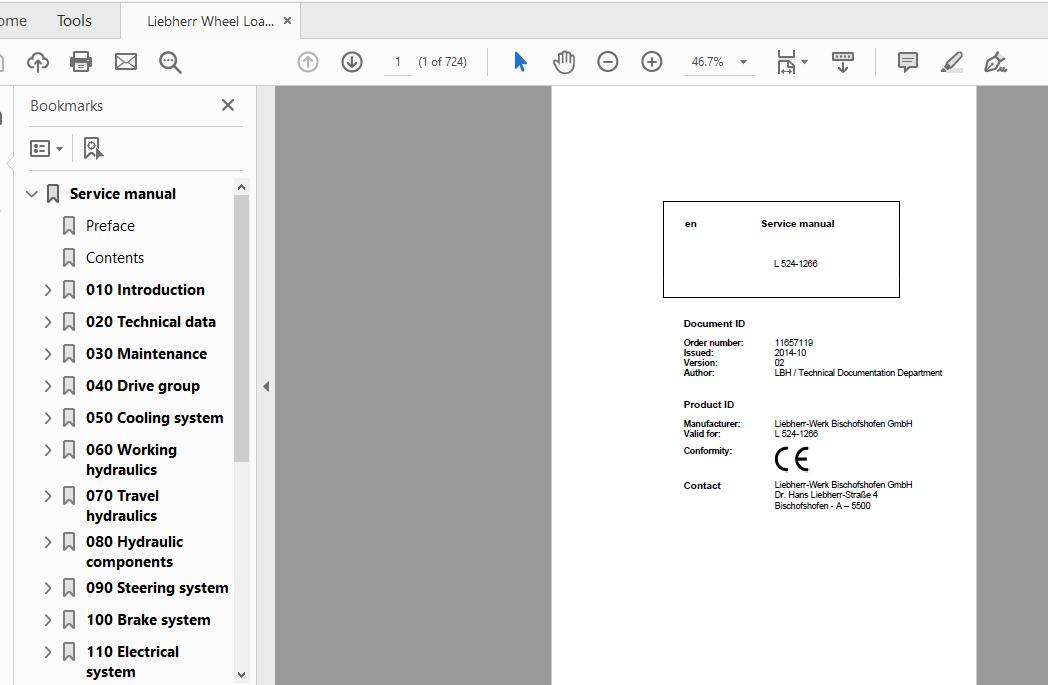Viewport: 1048px width, 685px height.
Task: Go to the next page
Action: pos(351,61)
